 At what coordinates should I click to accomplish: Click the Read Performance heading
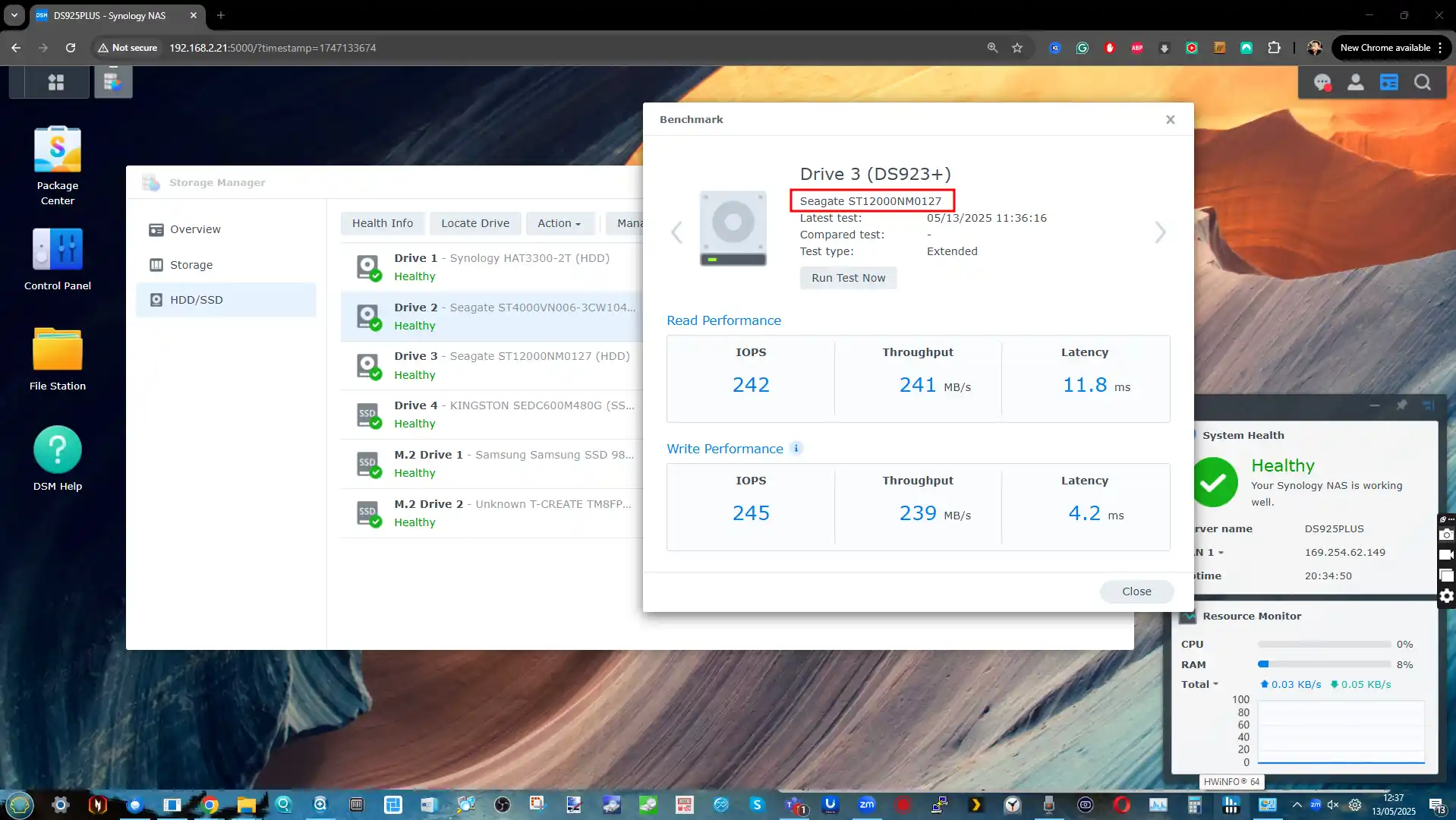coord(723,320)
